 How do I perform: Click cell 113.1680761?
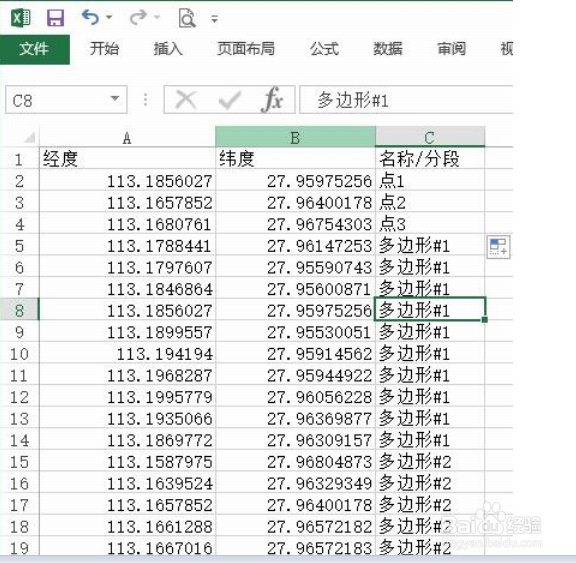(127, 224)
